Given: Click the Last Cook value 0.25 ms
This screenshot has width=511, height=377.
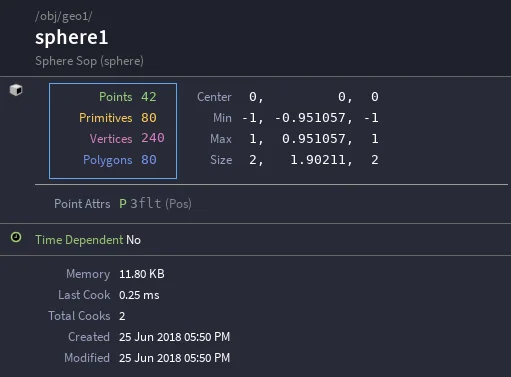Looking at the screenshot, I should [x=139, y=295].
